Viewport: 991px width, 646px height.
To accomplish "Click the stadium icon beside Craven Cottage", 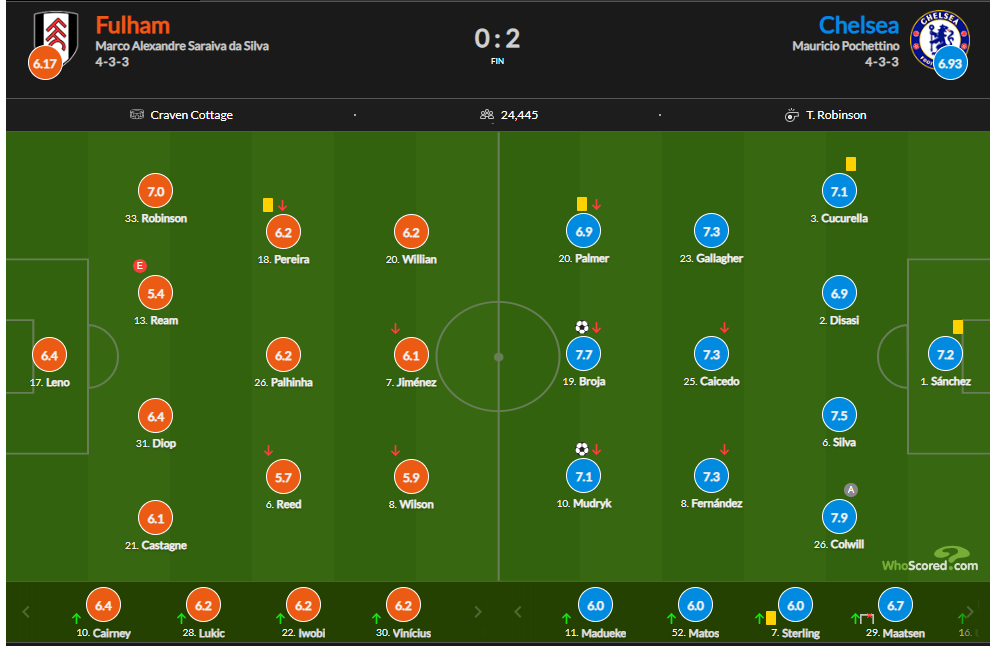I will tap(137, 114).
